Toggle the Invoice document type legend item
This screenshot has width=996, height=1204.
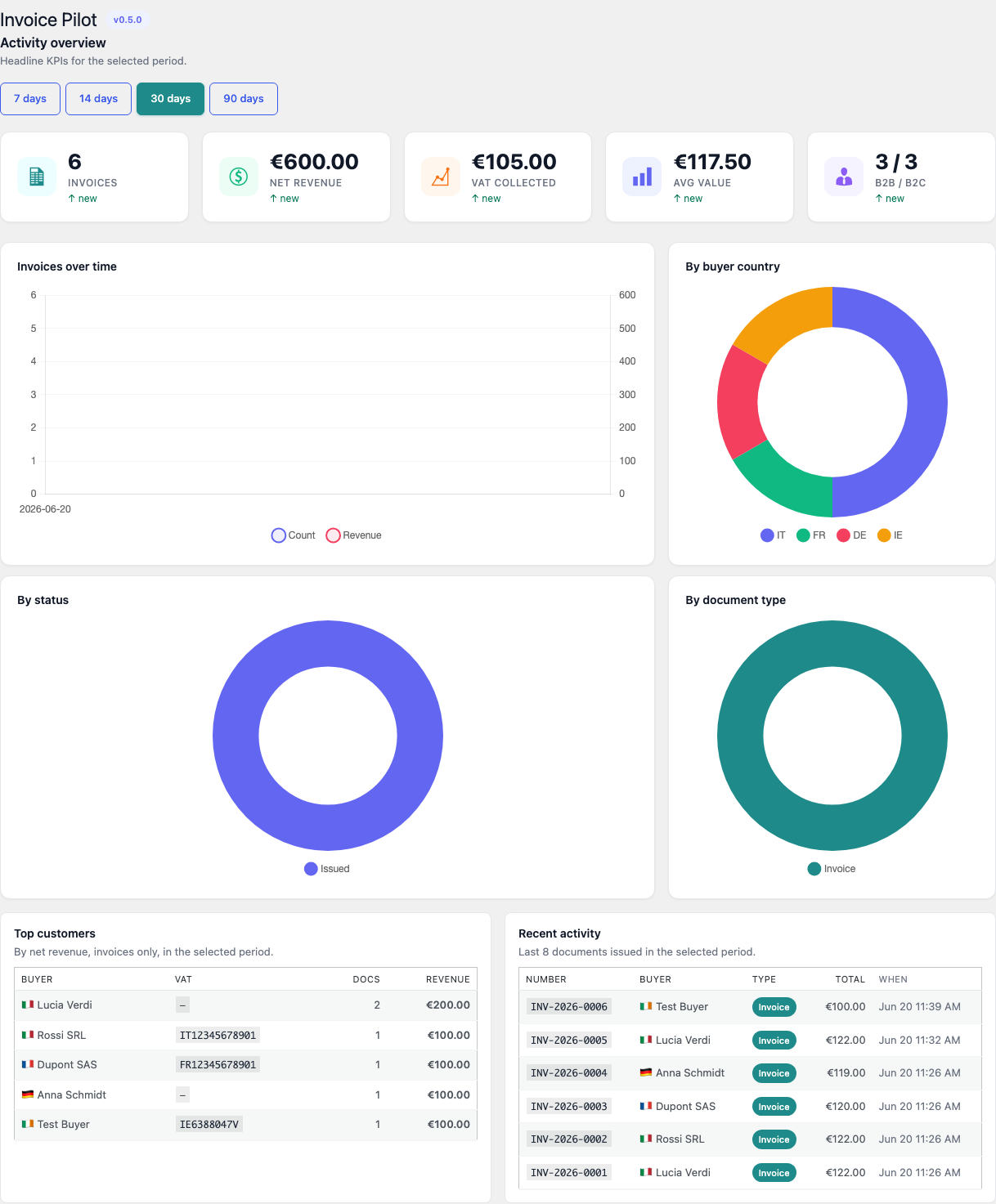[x=832, y=869]
